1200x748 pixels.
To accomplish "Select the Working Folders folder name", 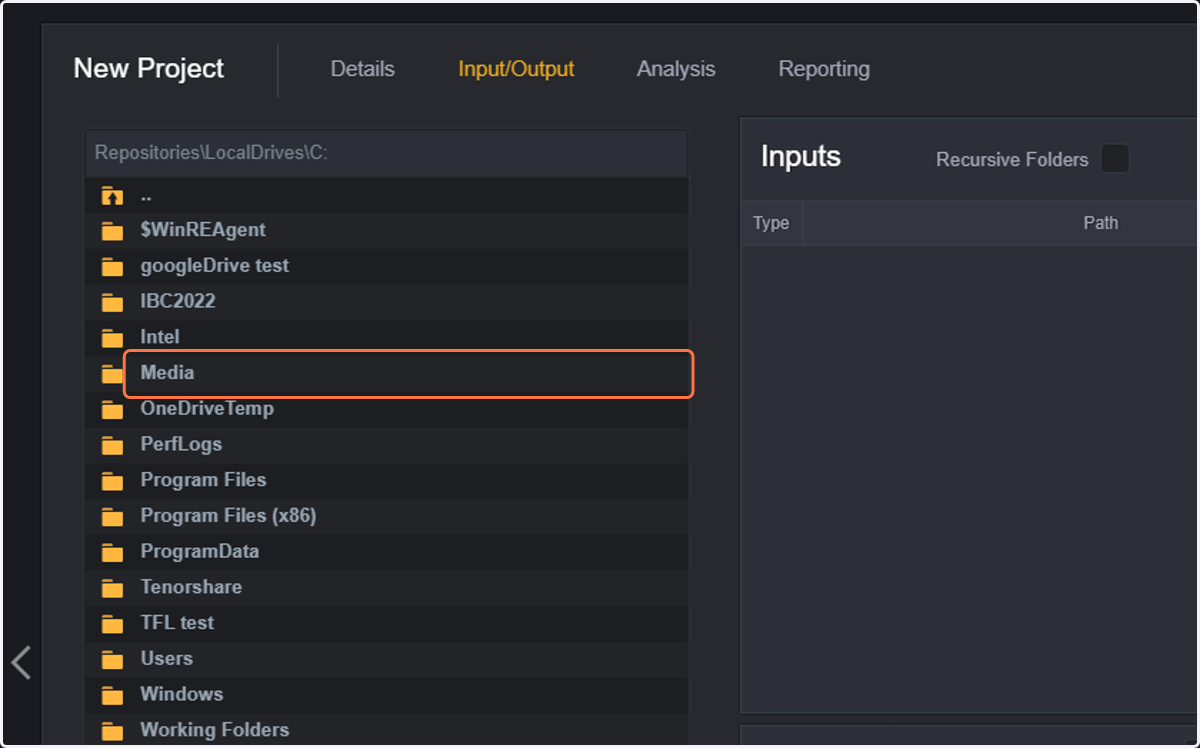I will tap(214, 730).
